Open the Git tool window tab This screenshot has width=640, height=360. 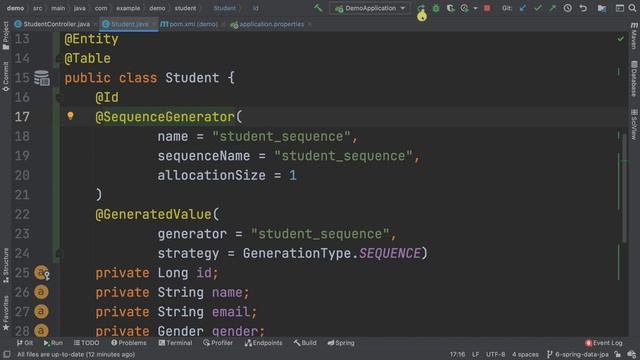(x=25, y=343)
